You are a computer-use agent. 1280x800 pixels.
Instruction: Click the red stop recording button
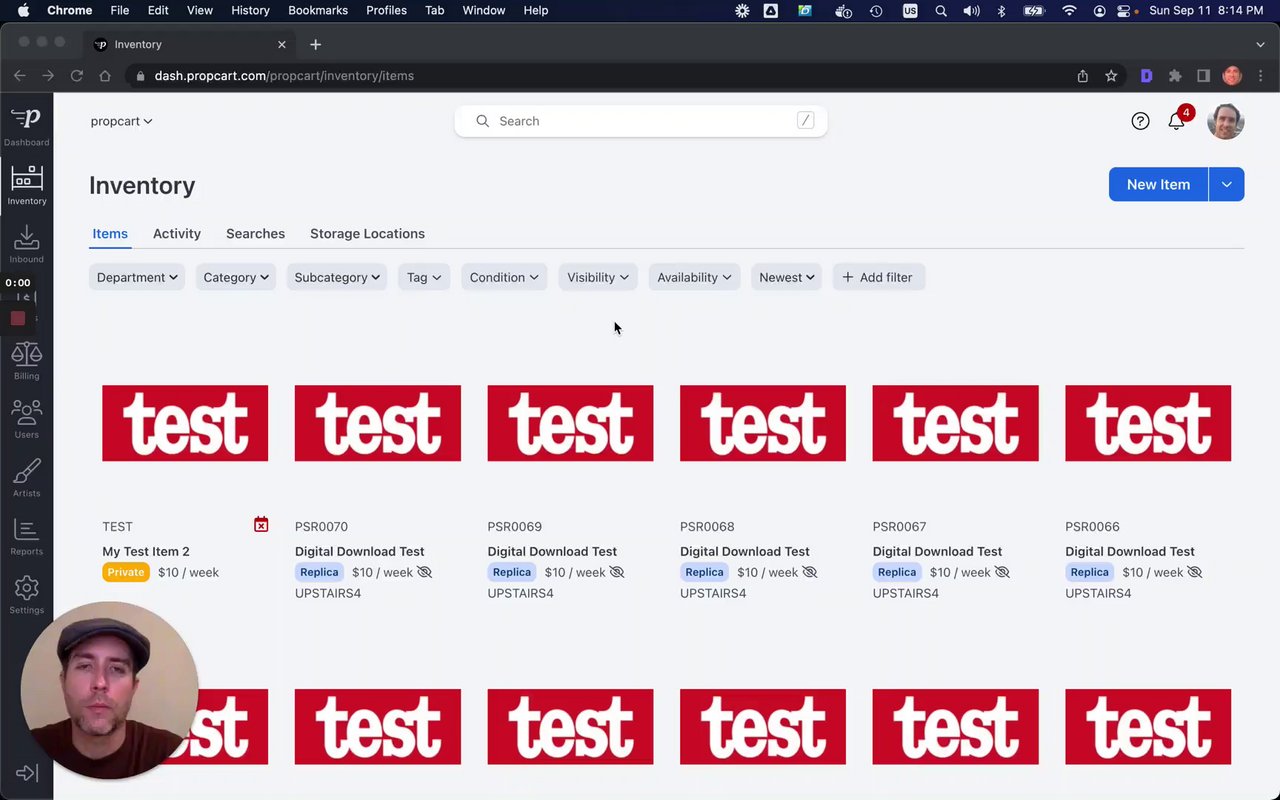coord(17,318)
